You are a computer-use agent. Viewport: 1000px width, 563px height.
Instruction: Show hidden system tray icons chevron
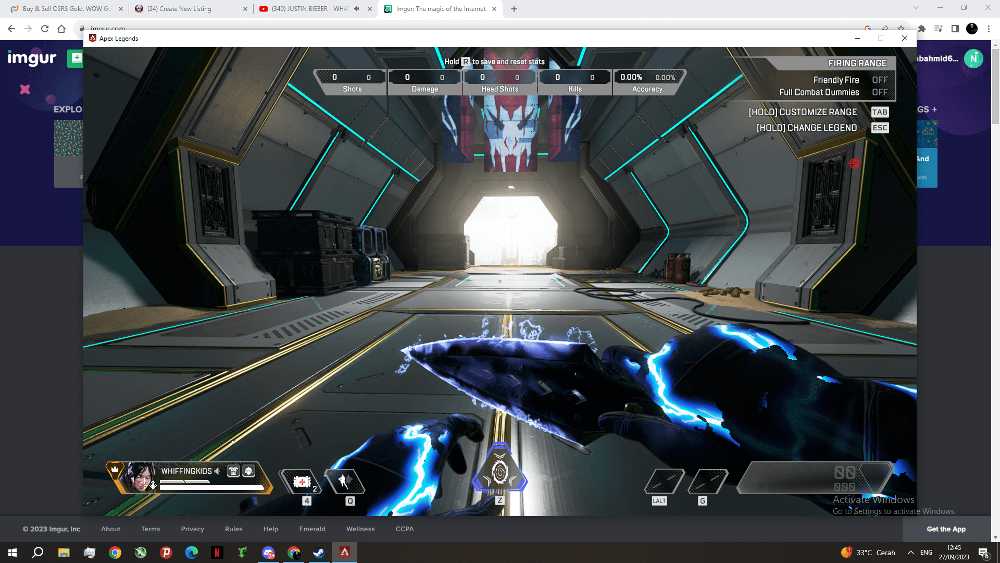pos(910,552)
